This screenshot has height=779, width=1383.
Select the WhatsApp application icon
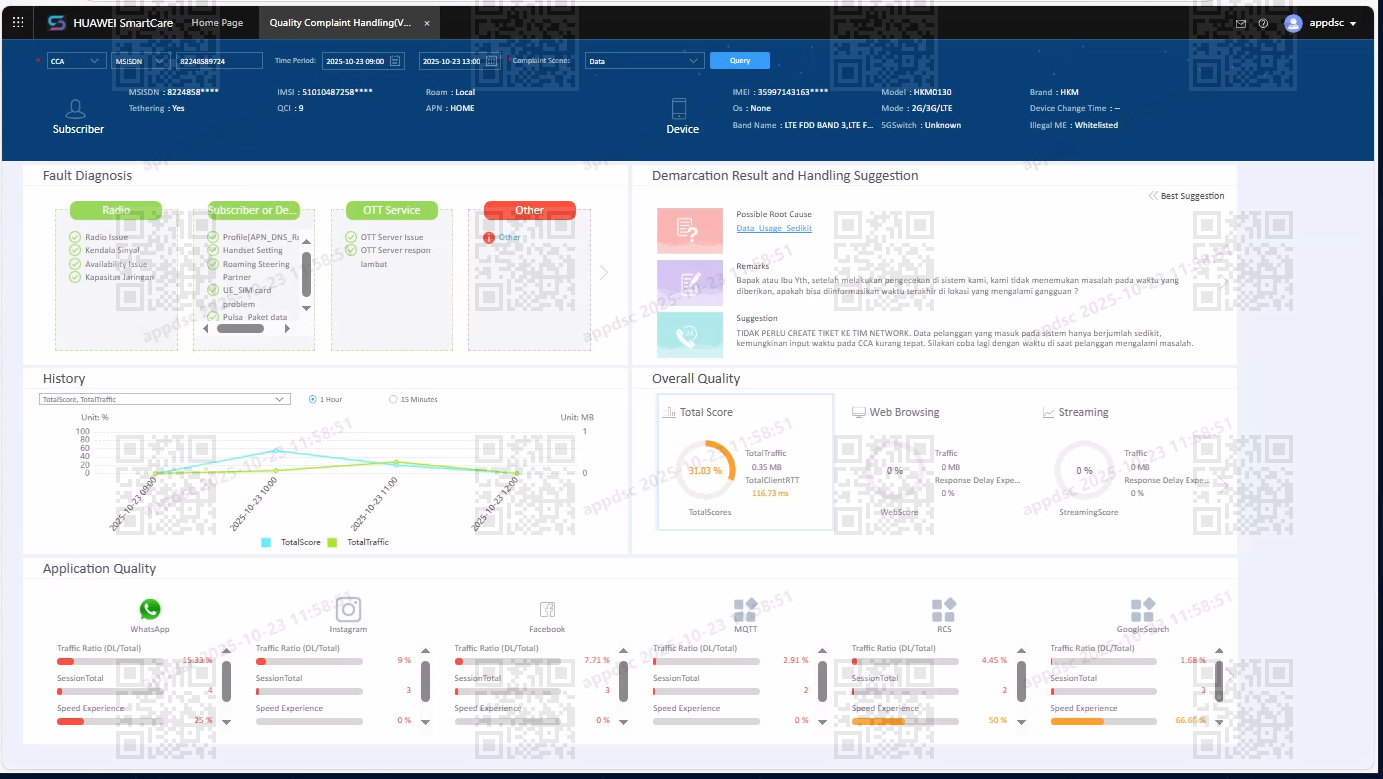click(x=150, y=609)
